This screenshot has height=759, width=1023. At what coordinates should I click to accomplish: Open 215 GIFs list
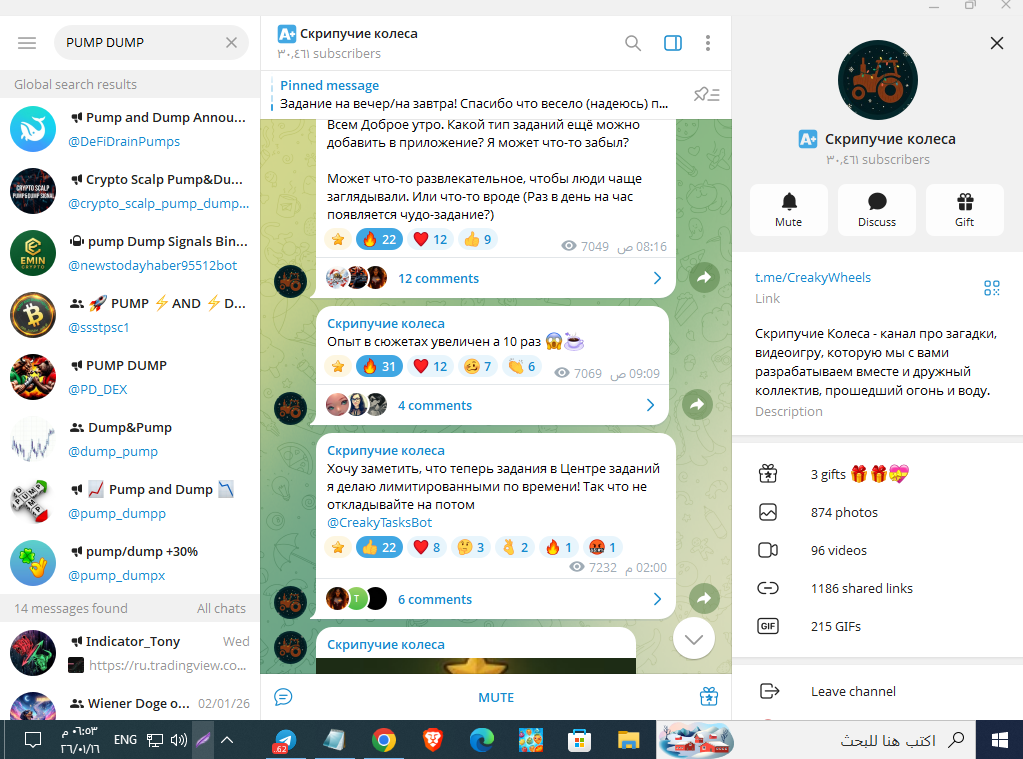pos(878,626)
